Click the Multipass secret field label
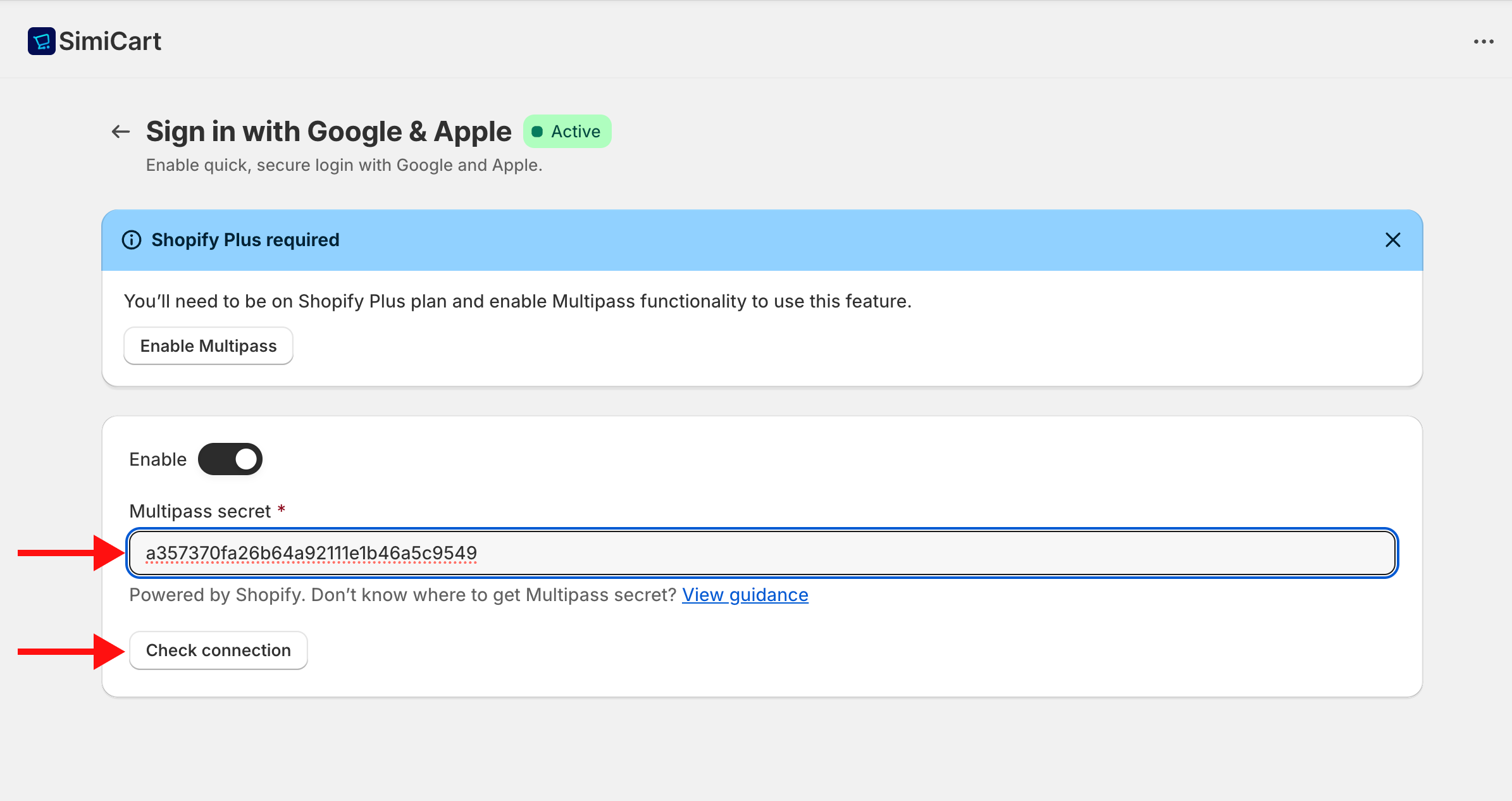1512x801 pixels. click(200, 511)
